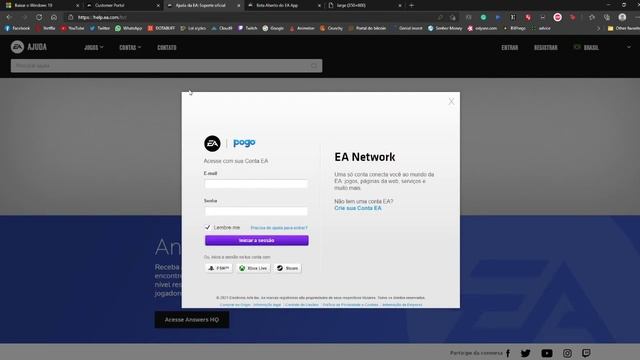
Task: Open the YouTube bookmark
Action: coord(73,28)
